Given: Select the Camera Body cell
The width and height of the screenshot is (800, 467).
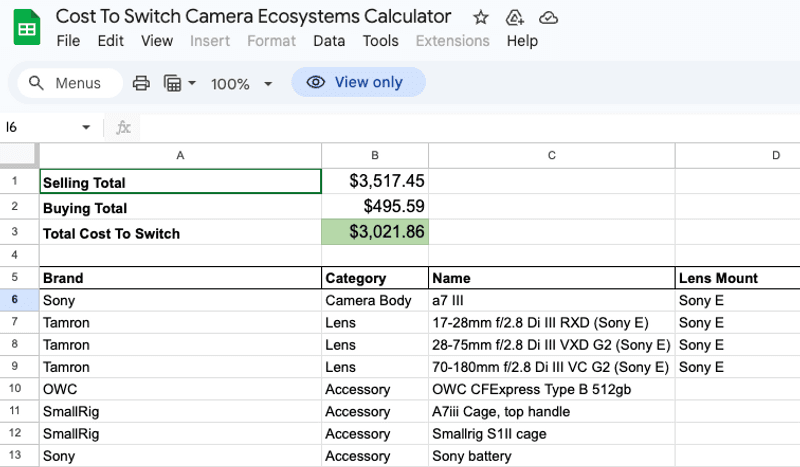Looking at the screenshot, I should point(375,300).
